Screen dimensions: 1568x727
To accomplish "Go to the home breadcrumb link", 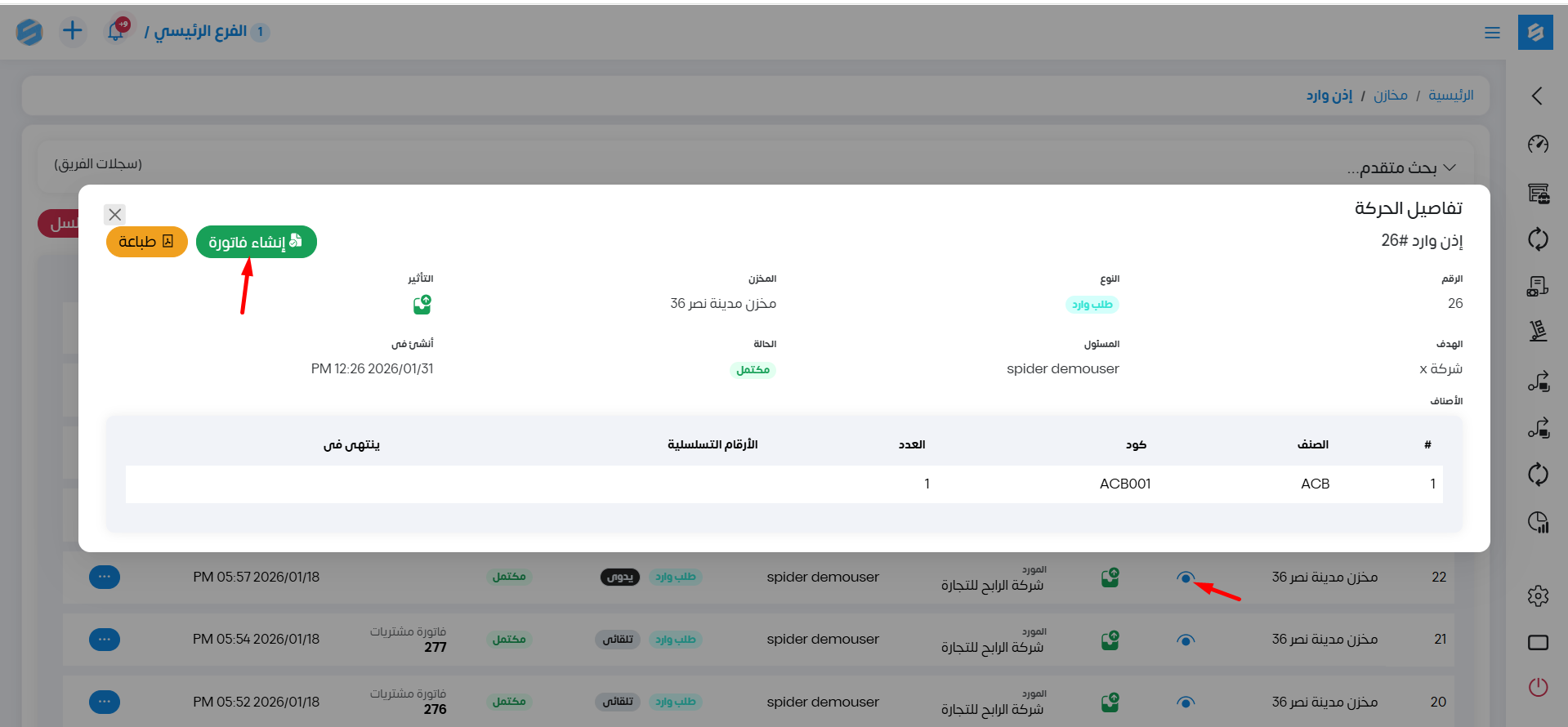I will pyautogui.click(x=1450, y=96).
